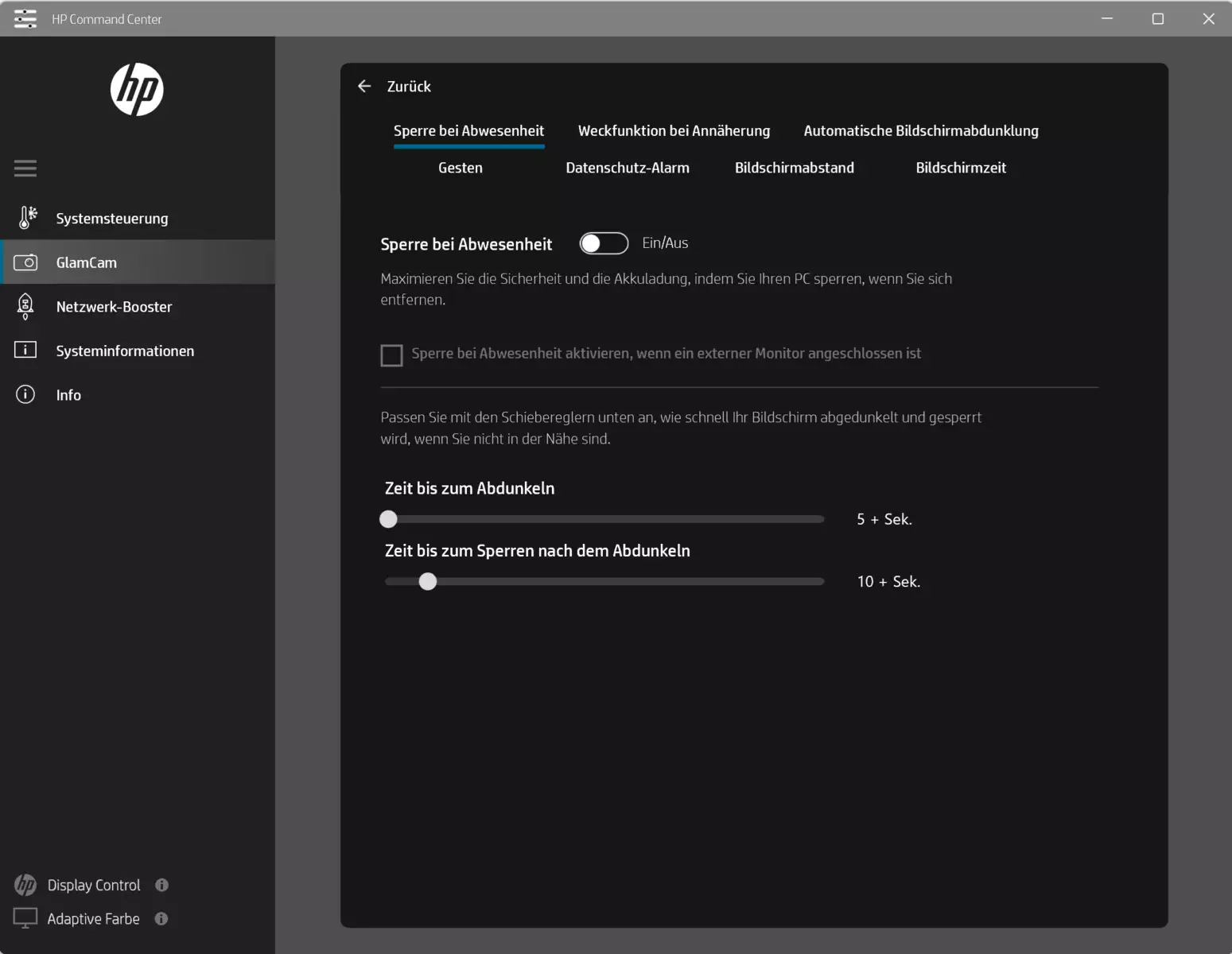Open Automatische Bildschirmabdunklung tab
Screen dimensions: 1232x954
pyautogui.click(x=921, y=130)
